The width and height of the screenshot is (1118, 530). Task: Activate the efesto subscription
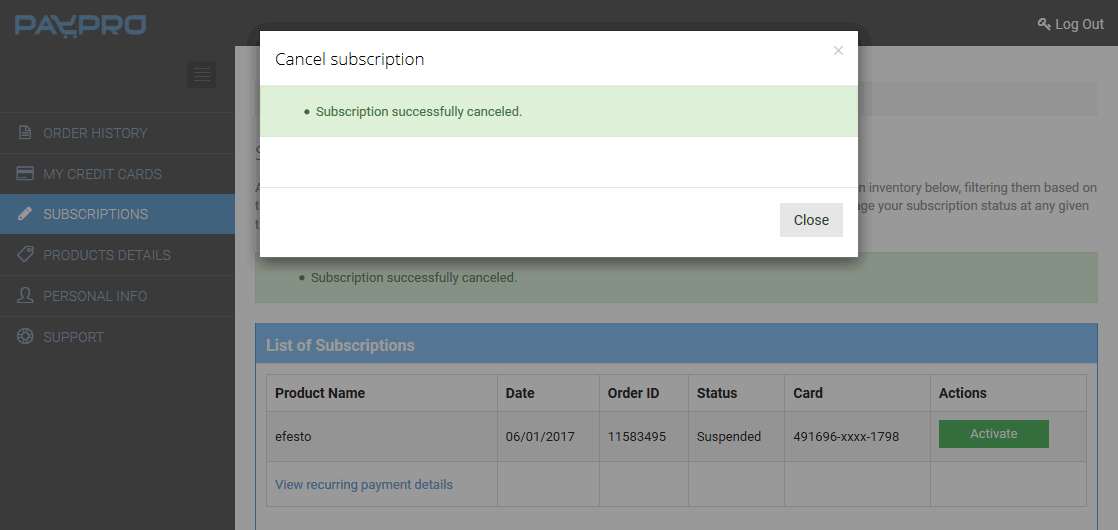point(993,434)
